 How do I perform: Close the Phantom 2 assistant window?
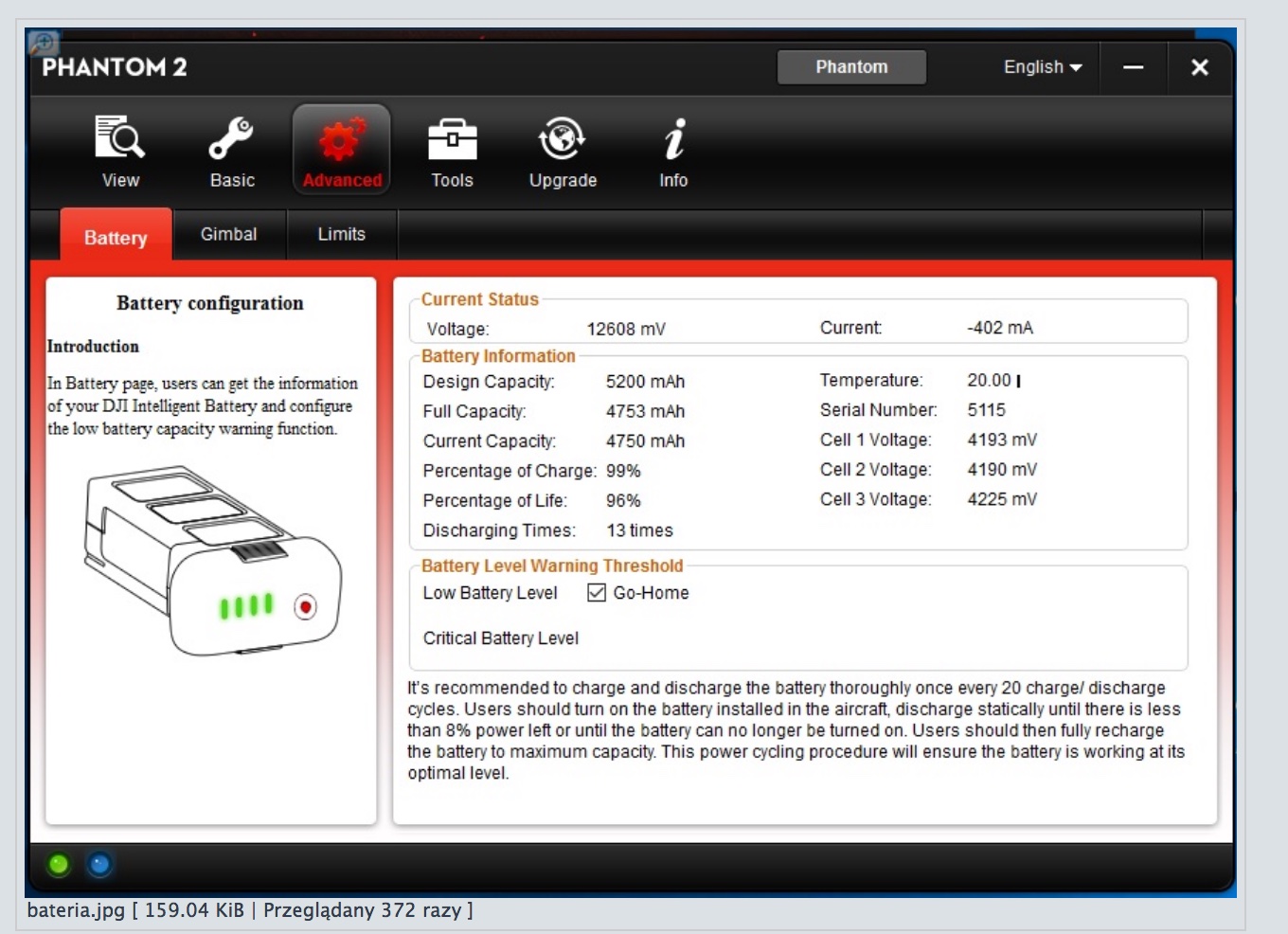pos(1199,67)
